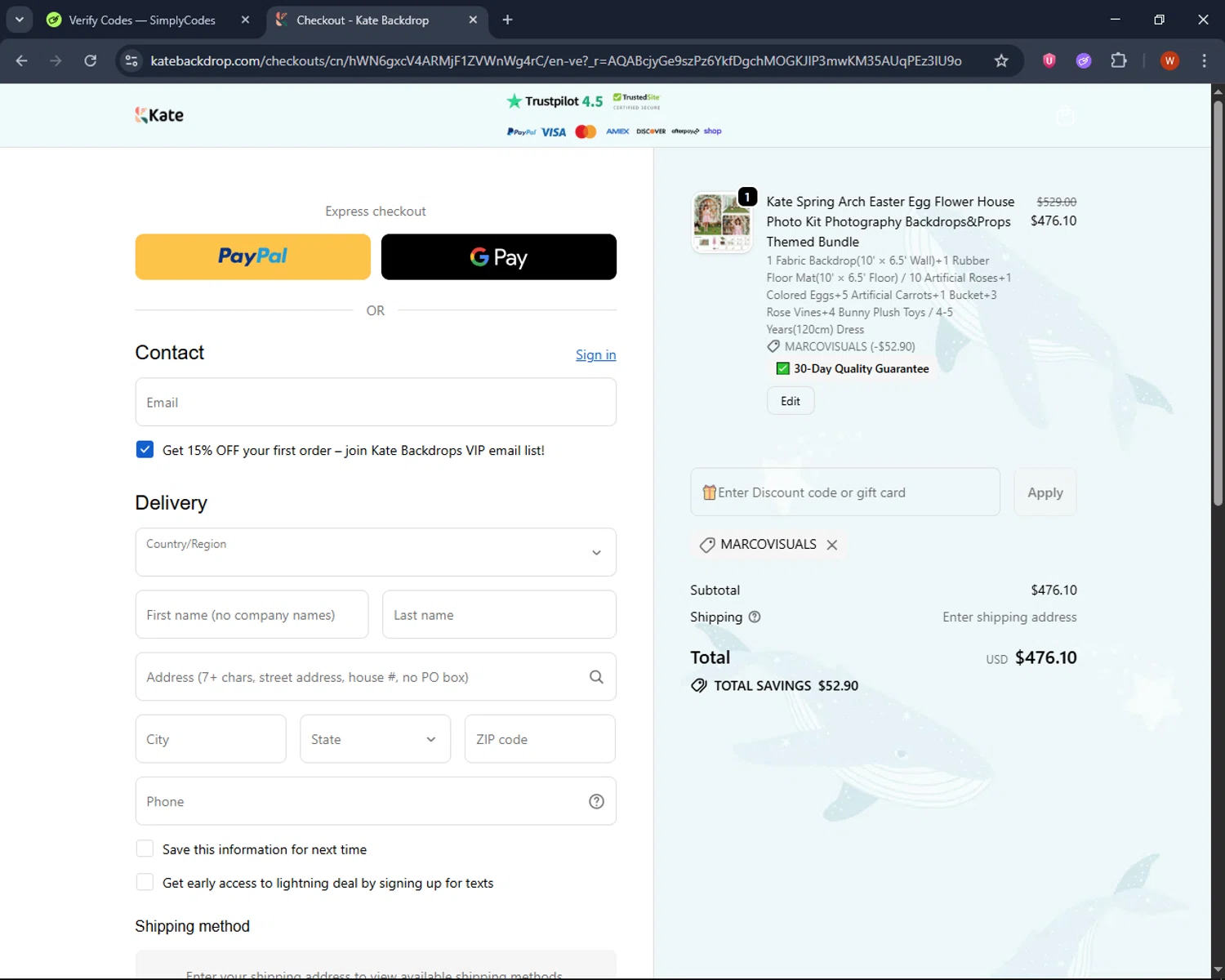Viewport: 1225px width, 980px height.
Task: Click the Total $476.10 amount
Action: coord(1046,657)
